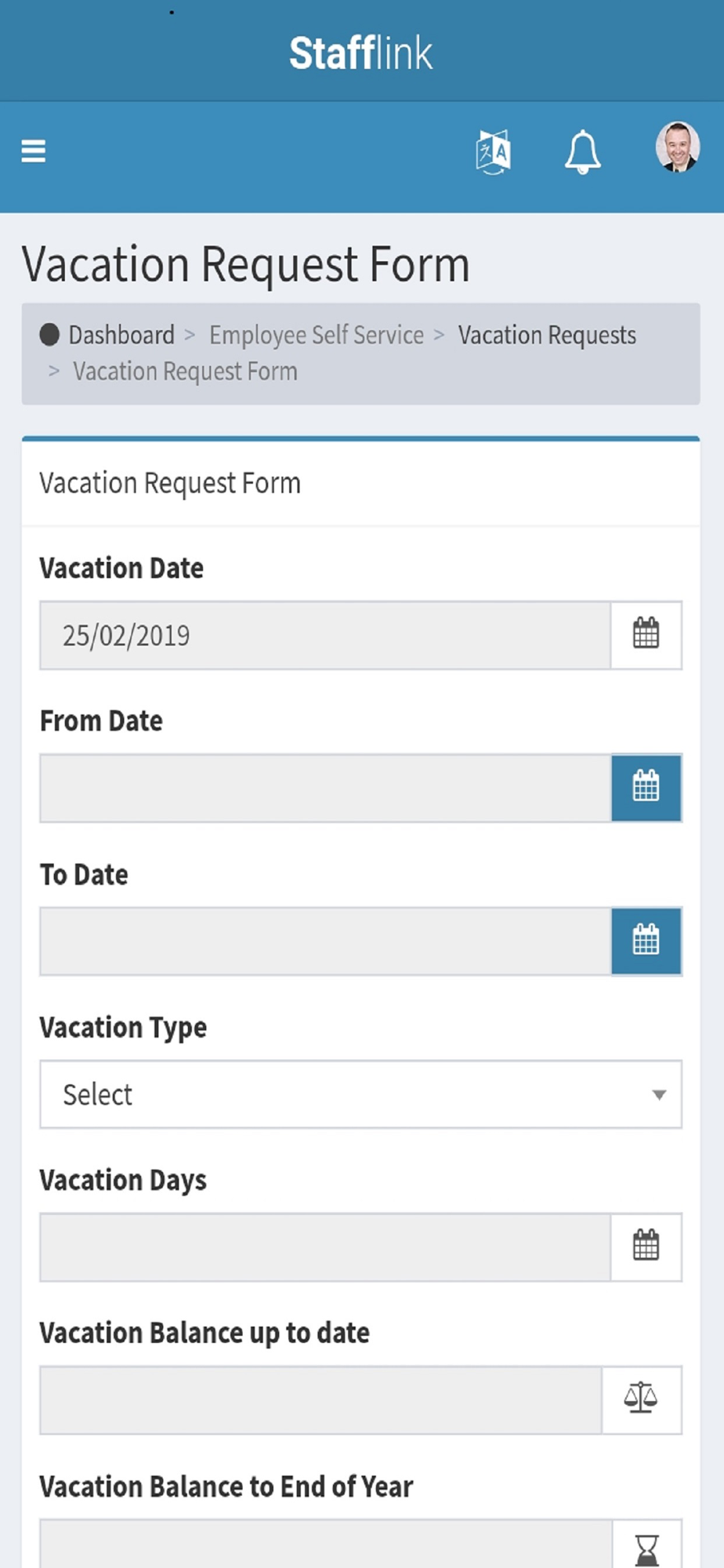Click the hourglass icon for year-end balance
Viewport: 724px width, 1568px height.
(x=646, y=1548)
